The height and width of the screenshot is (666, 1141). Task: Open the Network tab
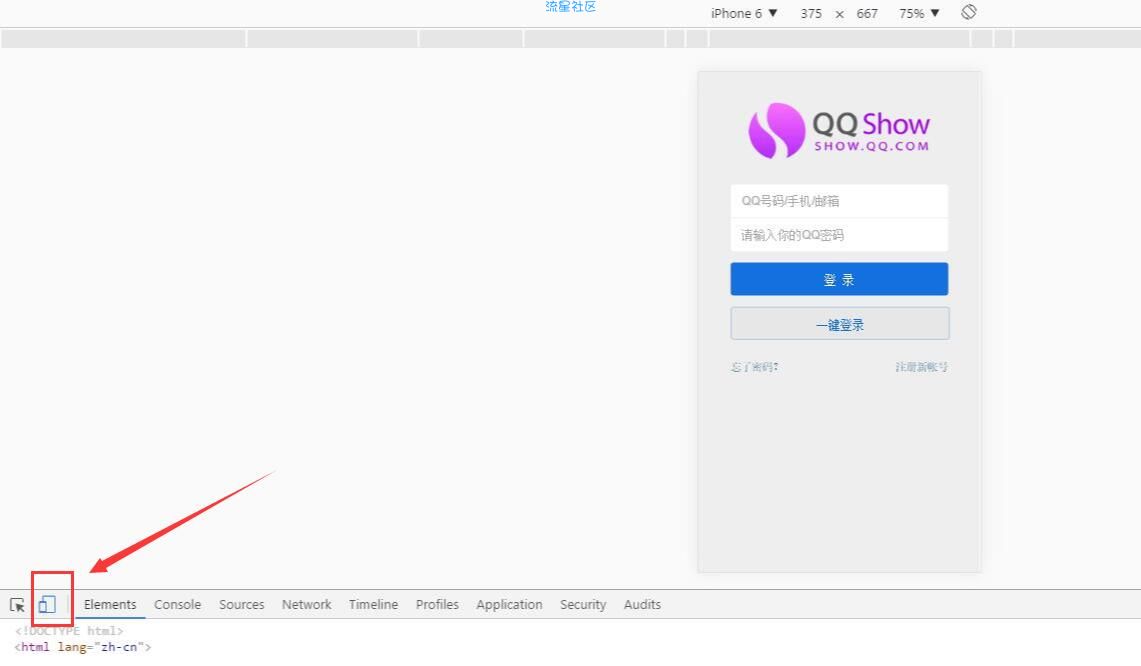[x=306, y=604]
